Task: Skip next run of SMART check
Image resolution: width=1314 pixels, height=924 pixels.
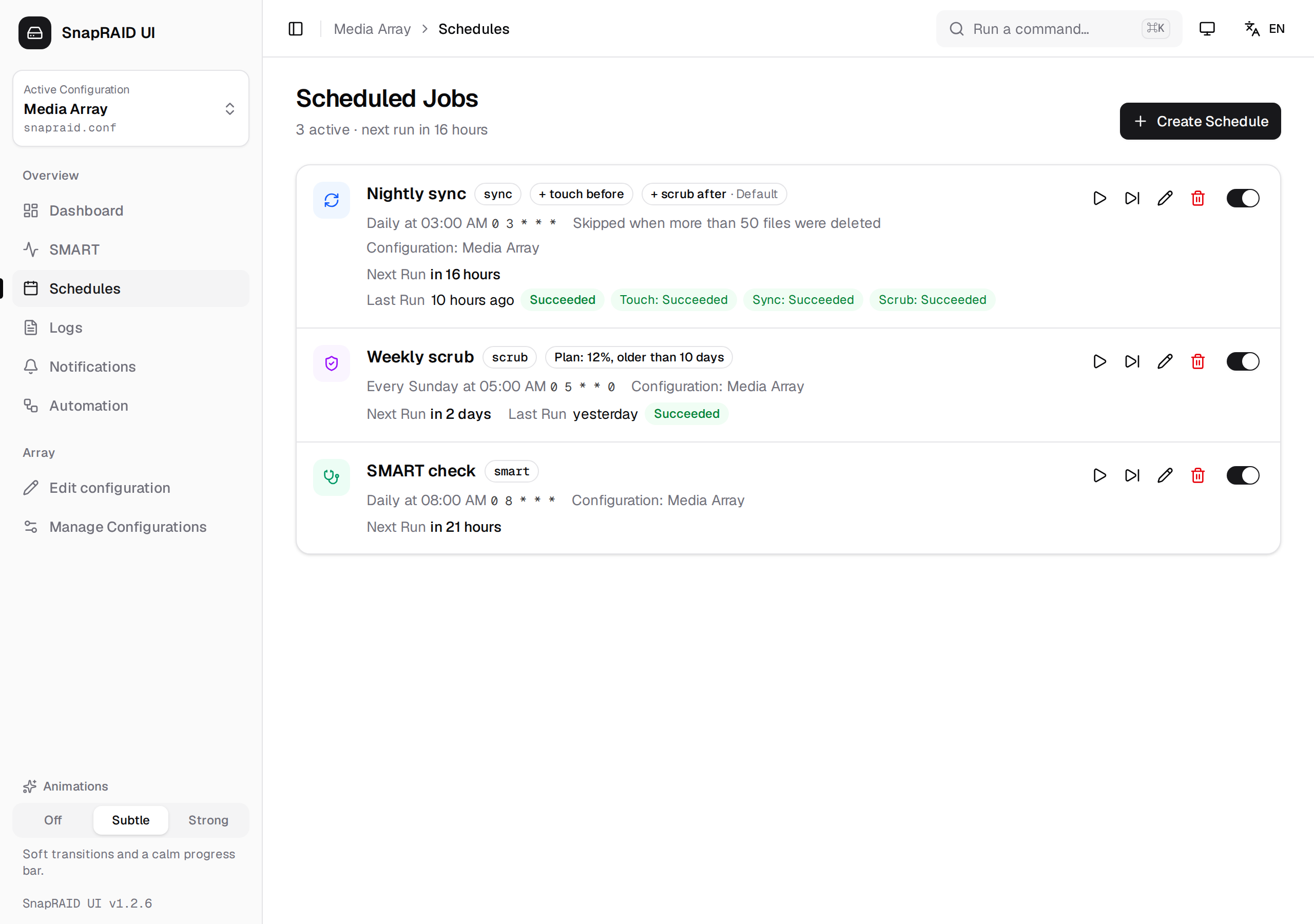Action: tap(1132, 475)
